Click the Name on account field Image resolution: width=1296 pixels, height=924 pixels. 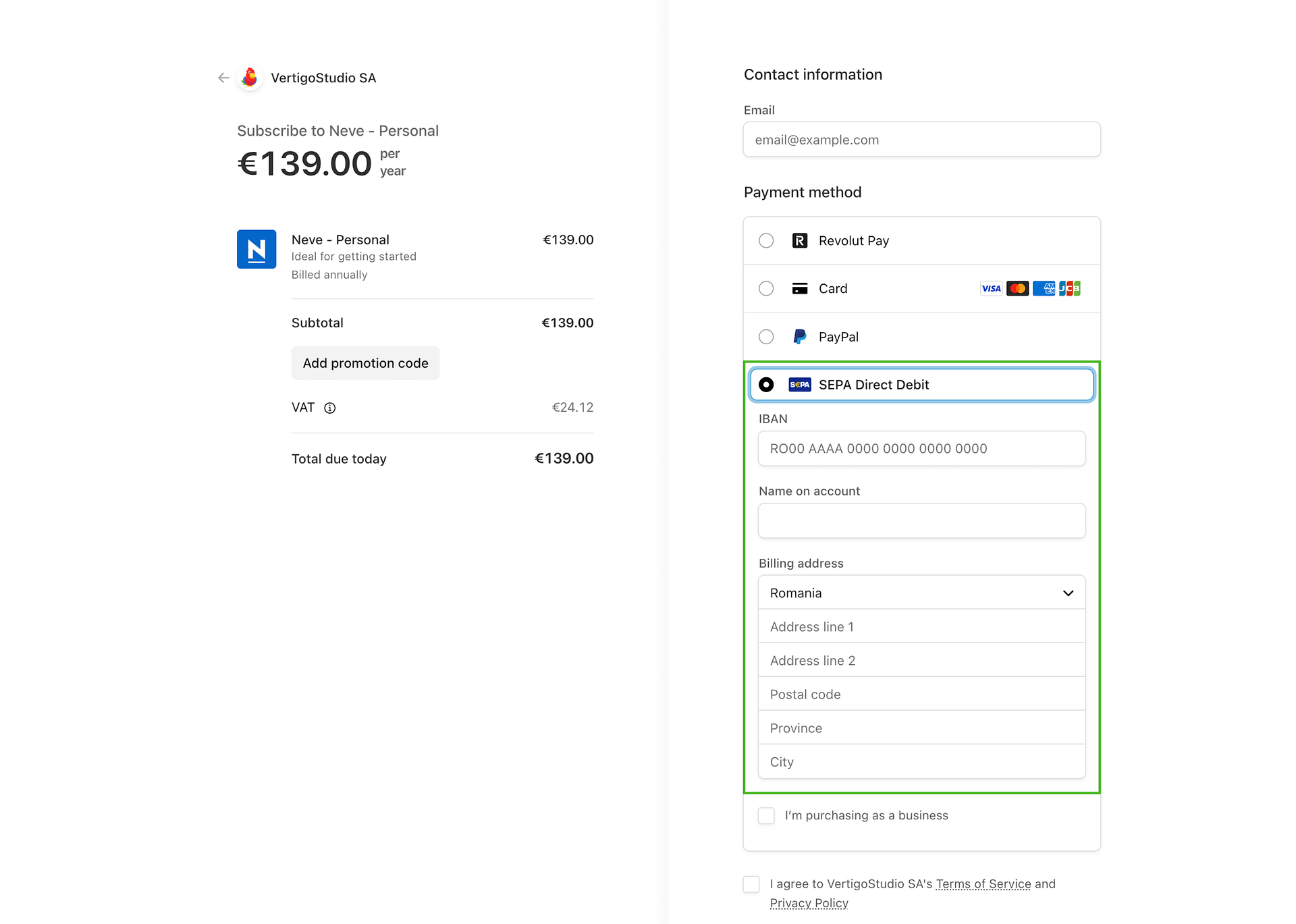coord(921,521)
